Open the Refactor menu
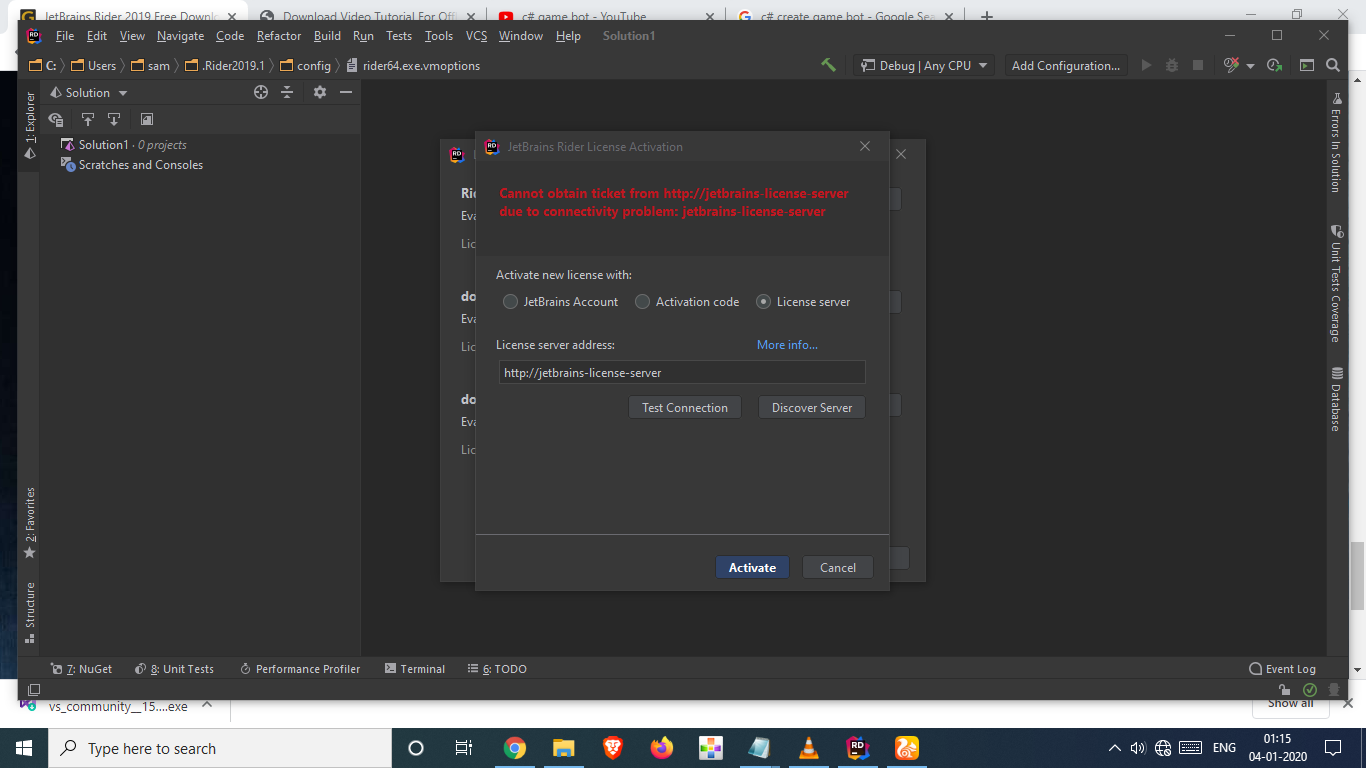Screen dimensions: 1366x768 click(x=279, y=35)
